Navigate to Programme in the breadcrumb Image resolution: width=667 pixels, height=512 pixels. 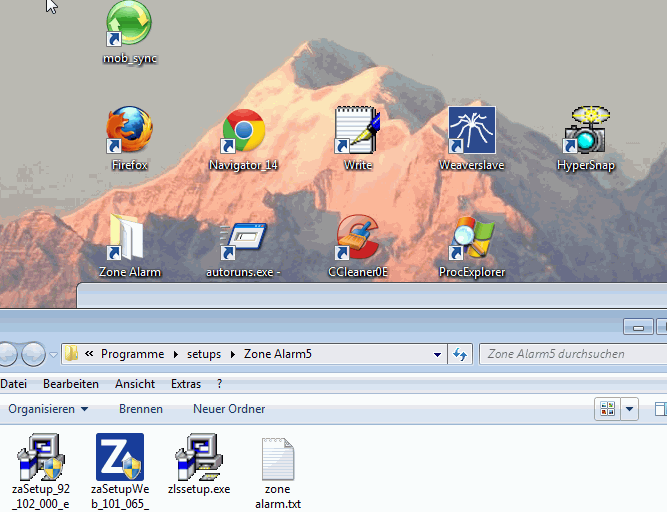(x=132, y=354)
